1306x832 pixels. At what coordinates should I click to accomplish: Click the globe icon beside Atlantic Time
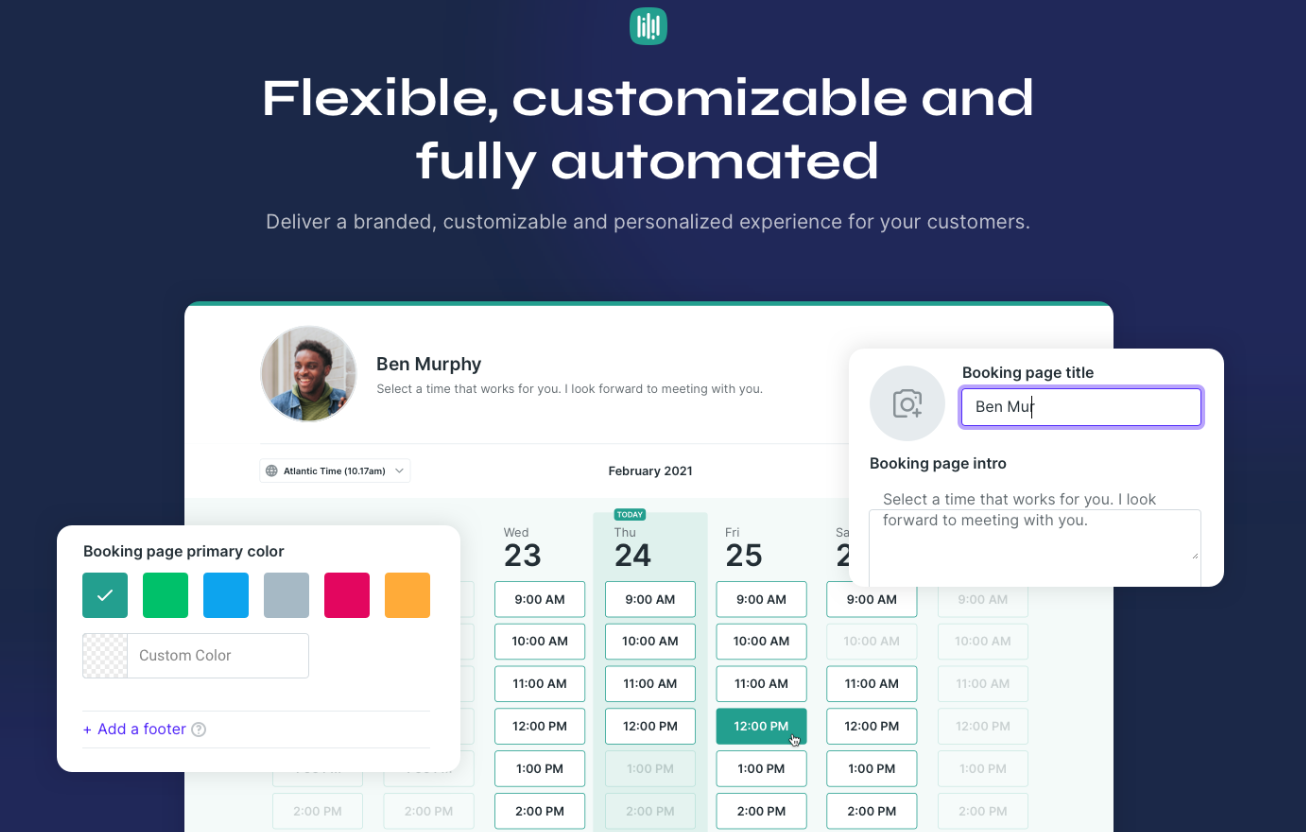[x=272, y=471]
